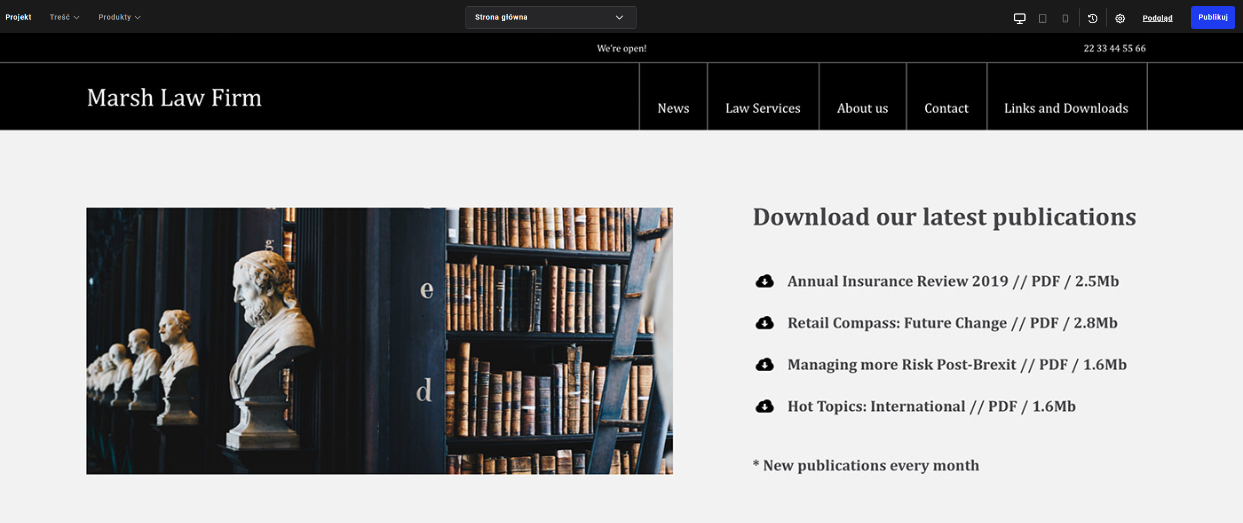Click cloud download icon beside Hot Topics: International
The height and width of the screenshot is (523, 1243).
[x=764, y=406]
